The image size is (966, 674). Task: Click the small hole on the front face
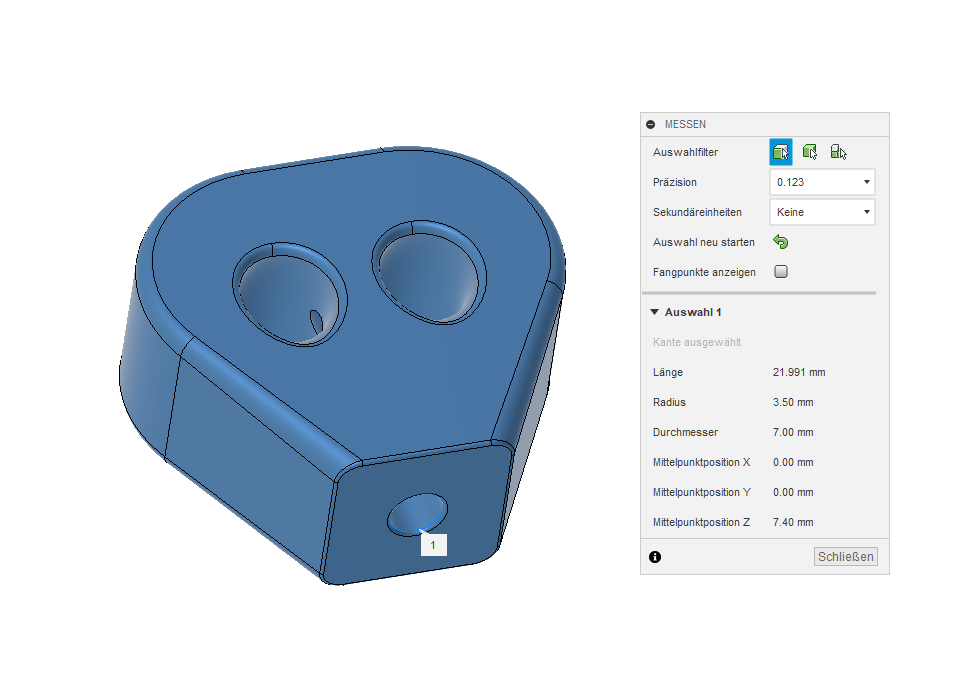[417, 514]
